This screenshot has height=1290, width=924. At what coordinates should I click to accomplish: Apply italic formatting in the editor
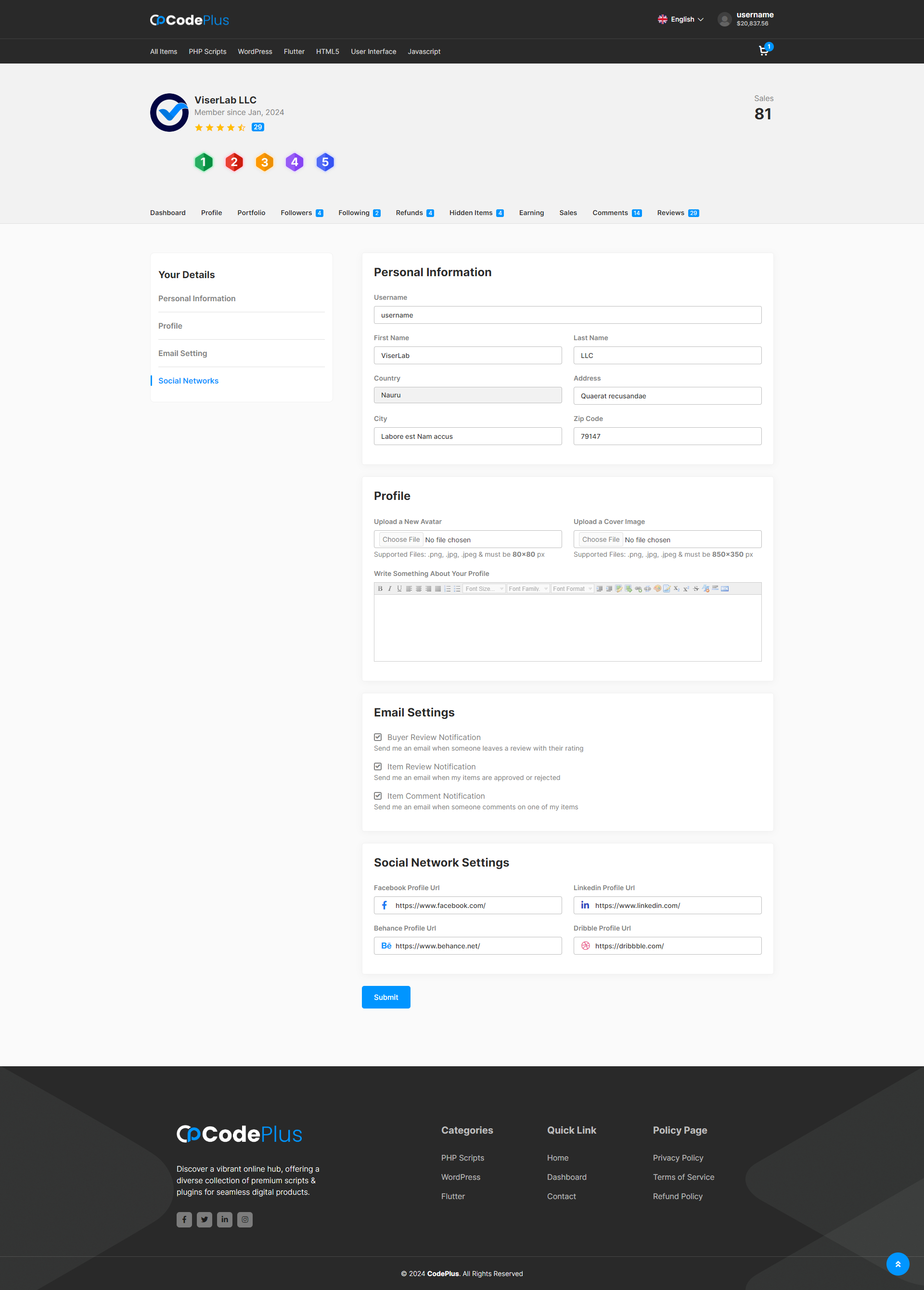point(390,588)
